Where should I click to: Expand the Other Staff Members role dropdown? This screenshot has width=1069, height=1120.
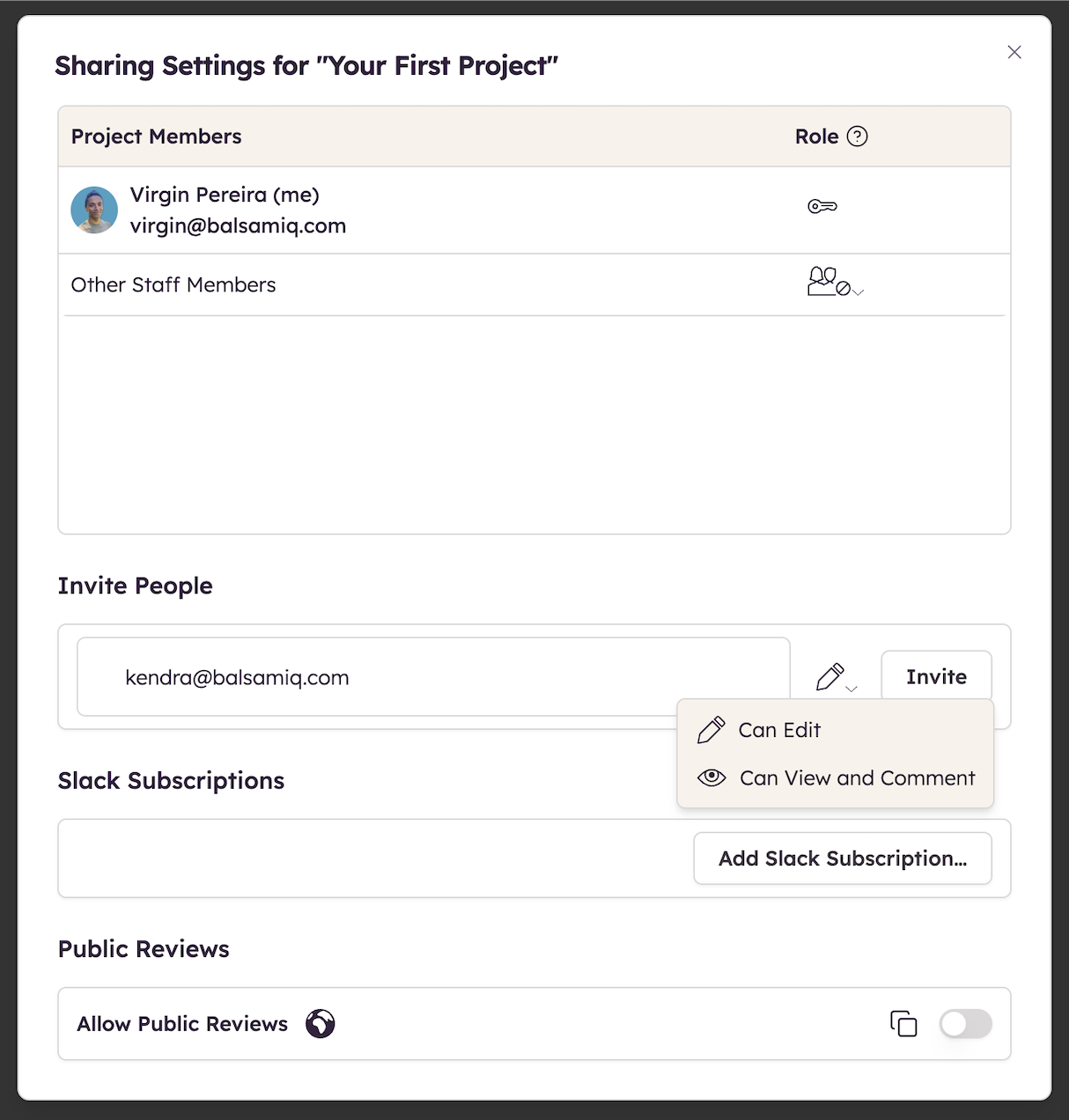857,291
